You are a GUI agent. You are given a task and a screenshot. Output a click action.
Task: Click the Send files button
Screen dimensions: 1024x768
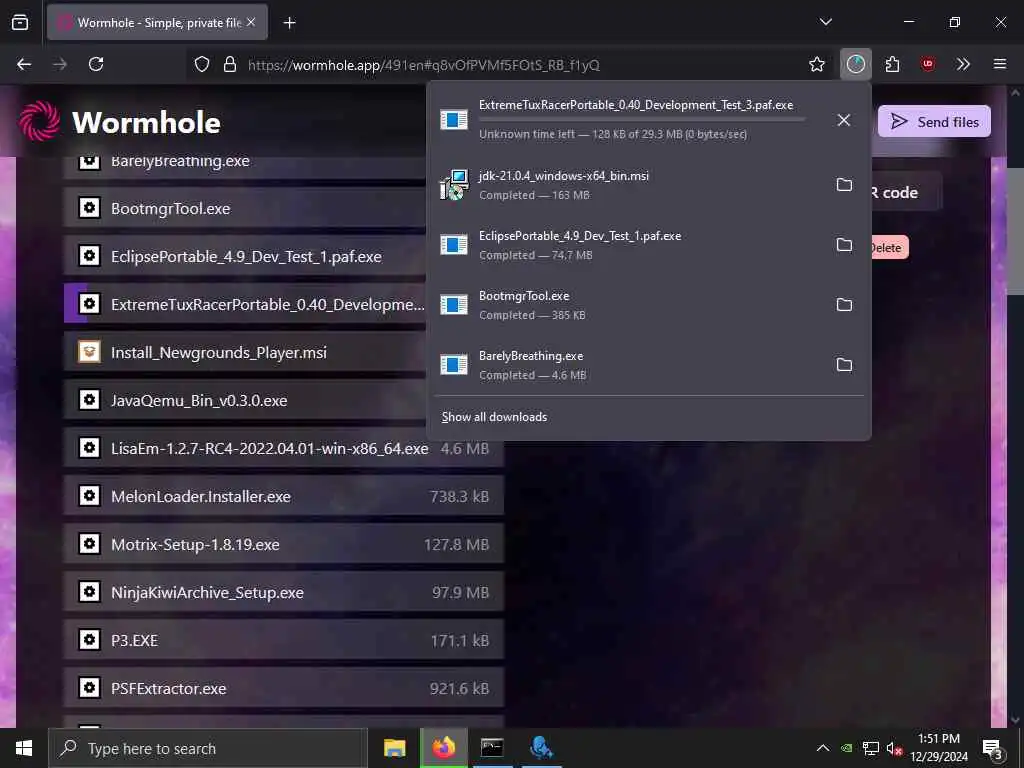(934, 121)
